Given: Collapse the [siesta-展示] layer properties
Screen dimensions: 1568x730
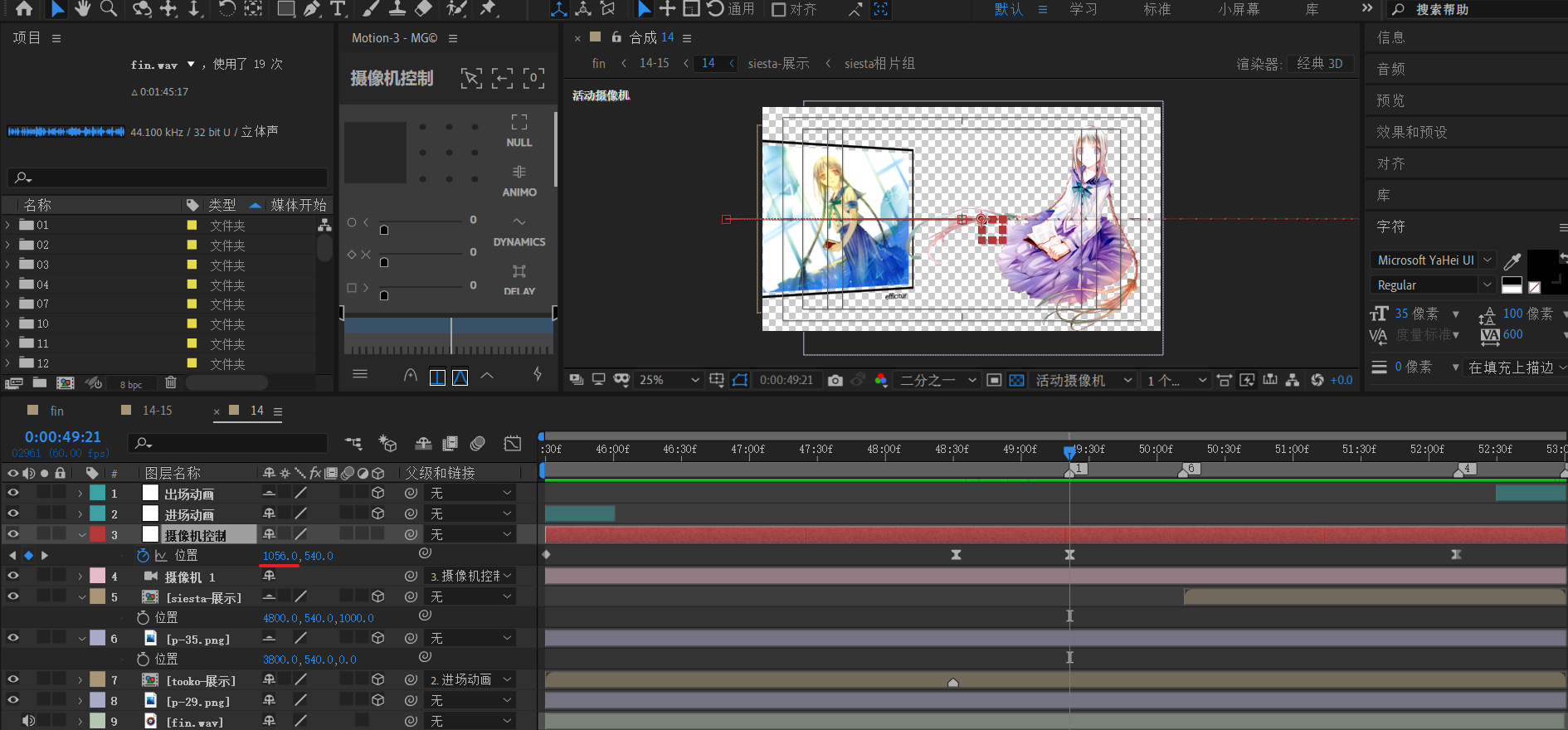Looking at the screenshot, I should [81, 596].
